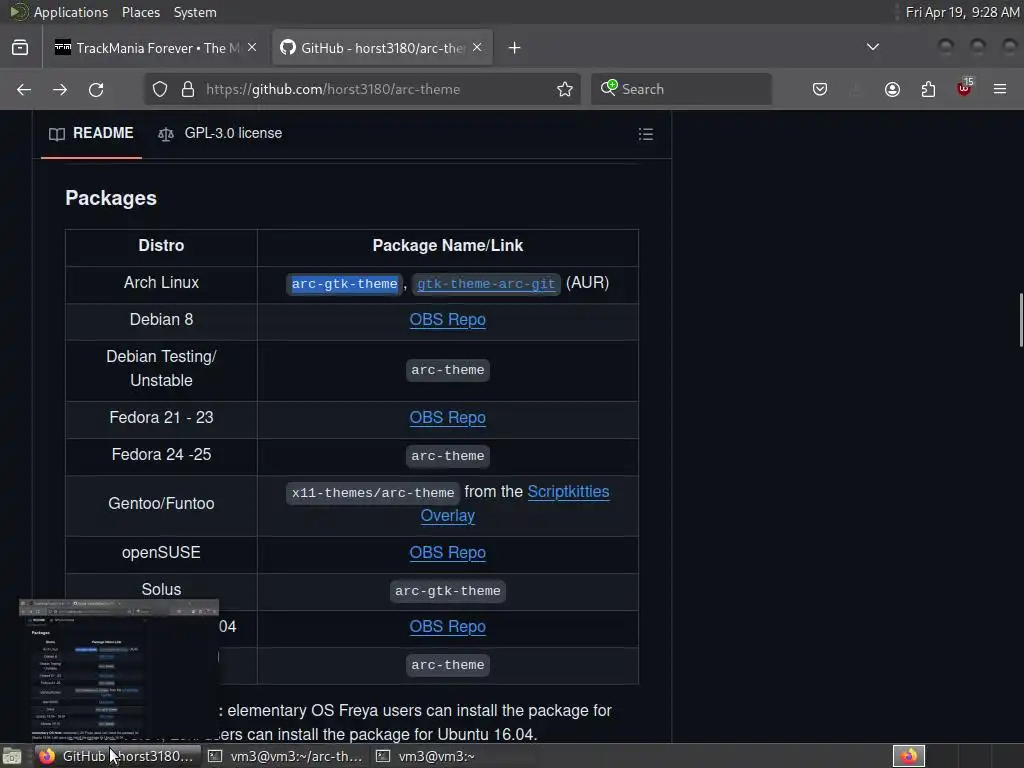Open the GPL-3.0 license tab
The image size is (1024, 768).
tap(220, 133)
